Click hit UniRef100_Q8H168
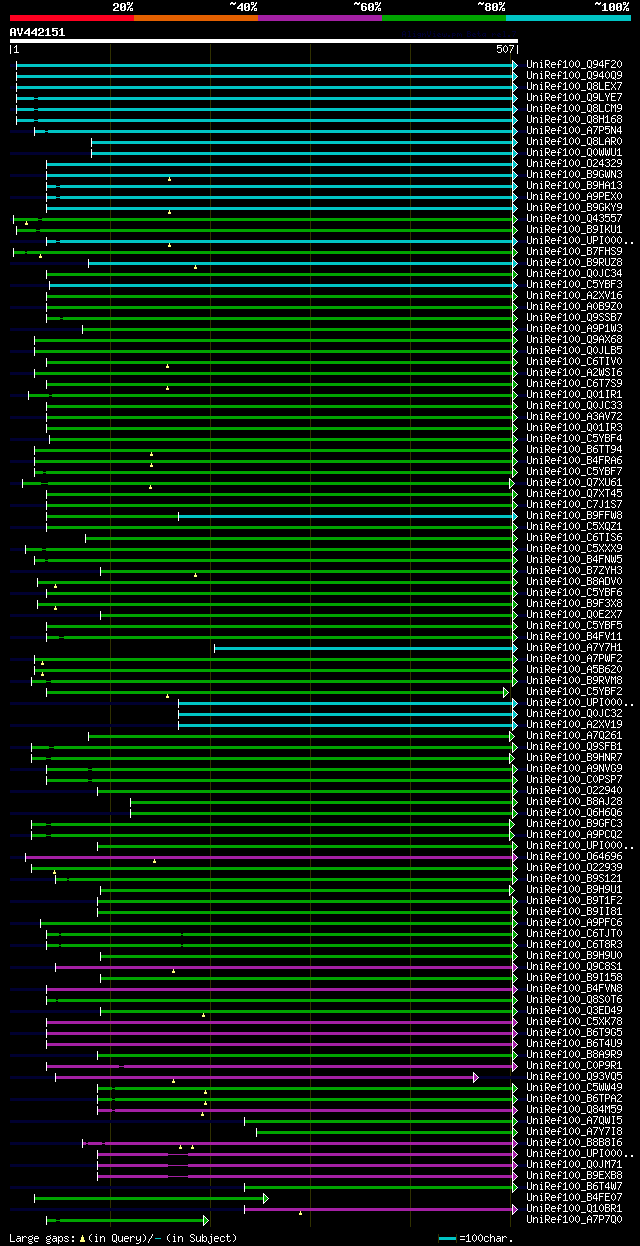This screenshot has height=1246, width=640. coord(573,120)
